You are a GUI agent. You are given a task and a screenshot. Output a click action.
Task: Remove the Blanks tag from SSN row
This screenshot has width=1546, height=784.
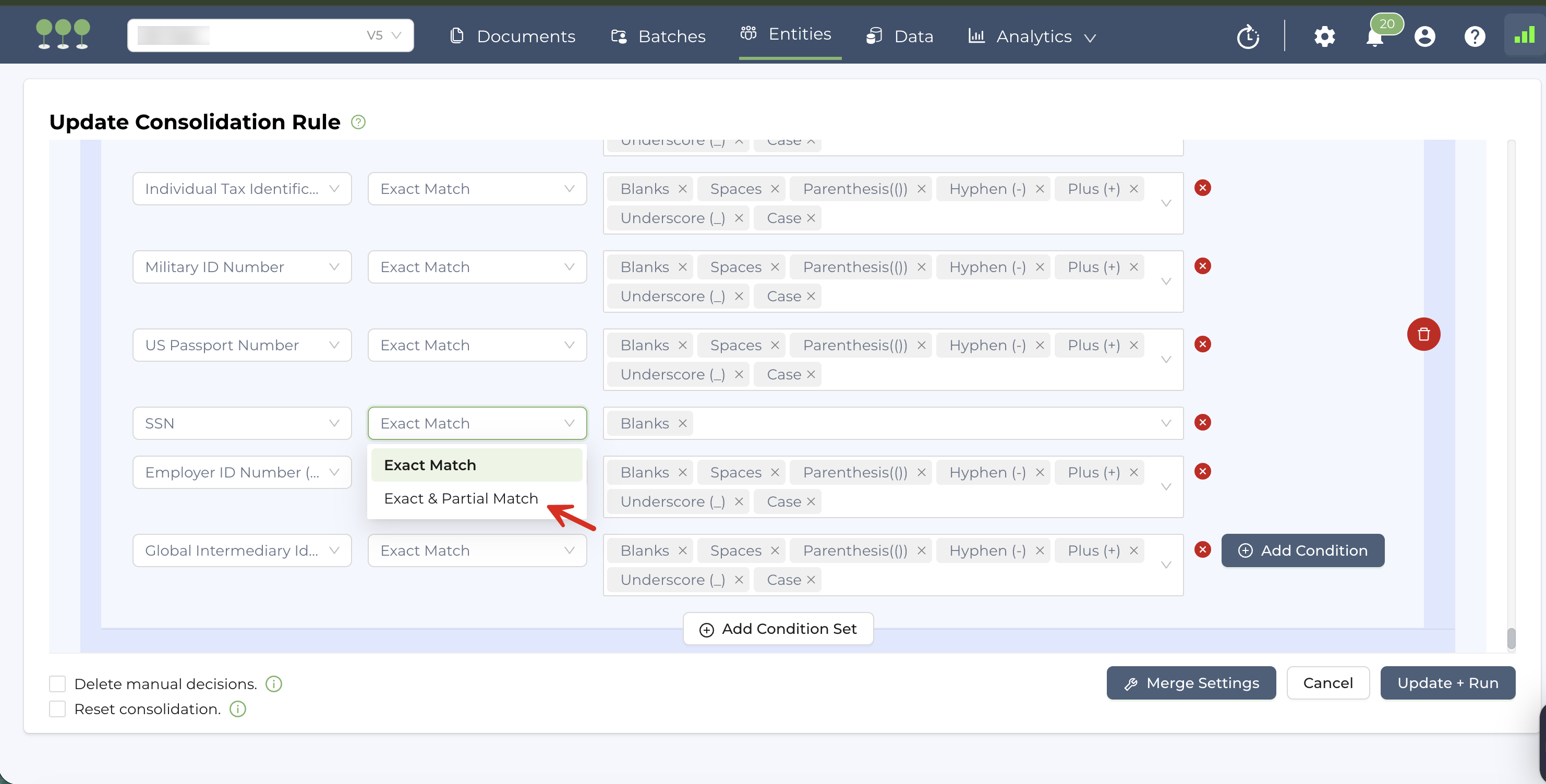click(682, 423)
